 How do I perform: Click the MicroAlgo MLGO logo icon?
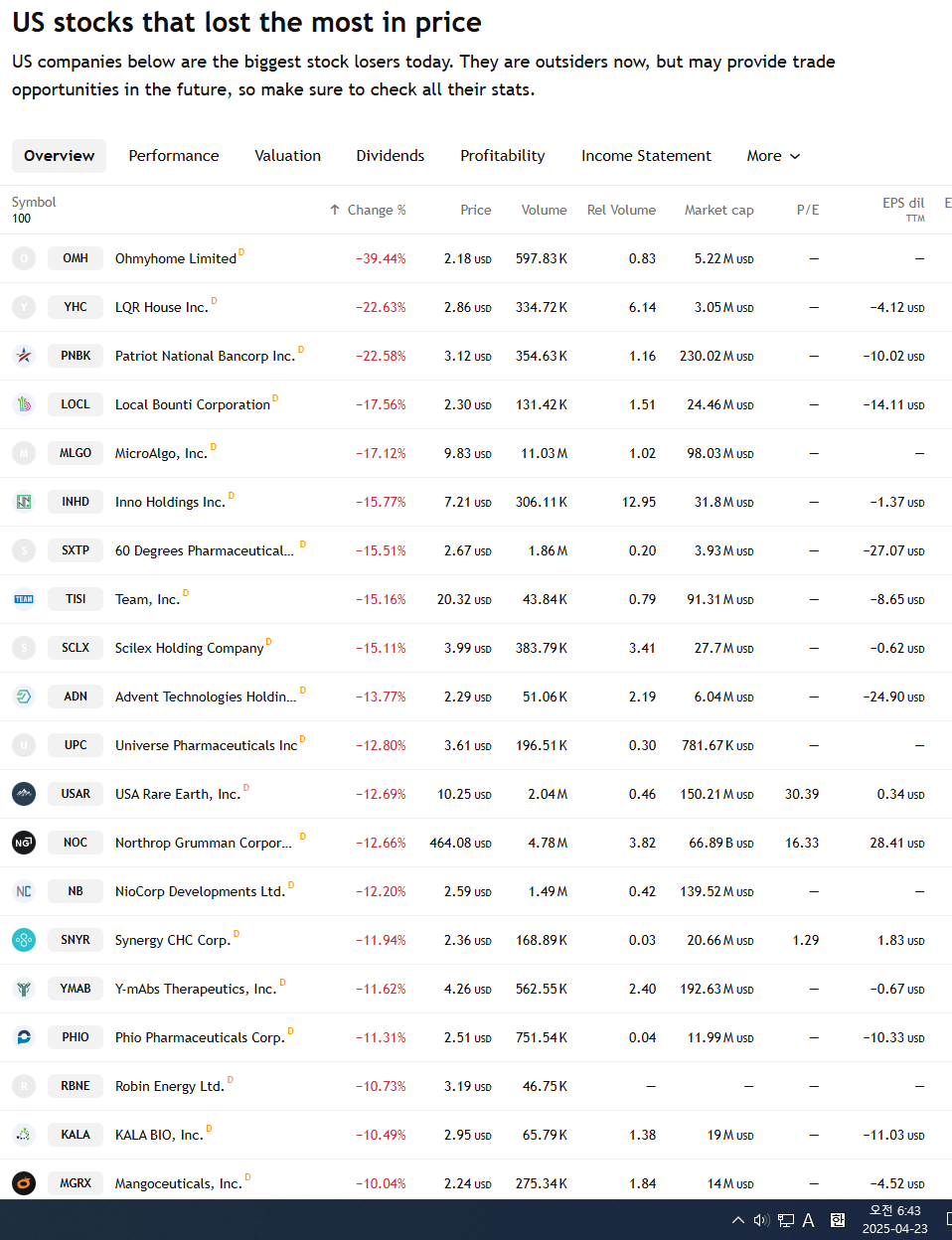tap(24, 453)
